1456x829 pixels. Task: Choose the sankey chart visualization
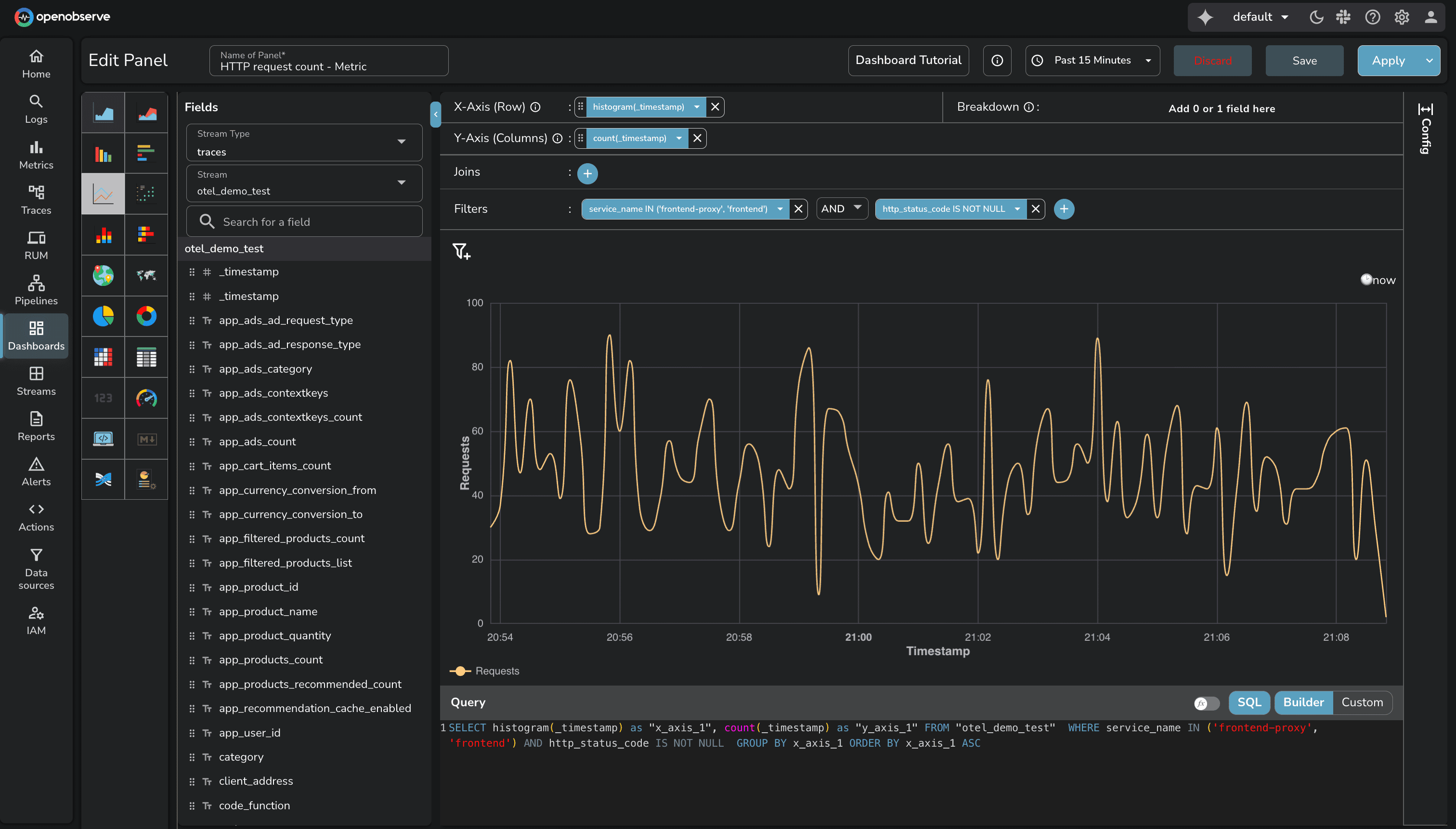[103, 479]
